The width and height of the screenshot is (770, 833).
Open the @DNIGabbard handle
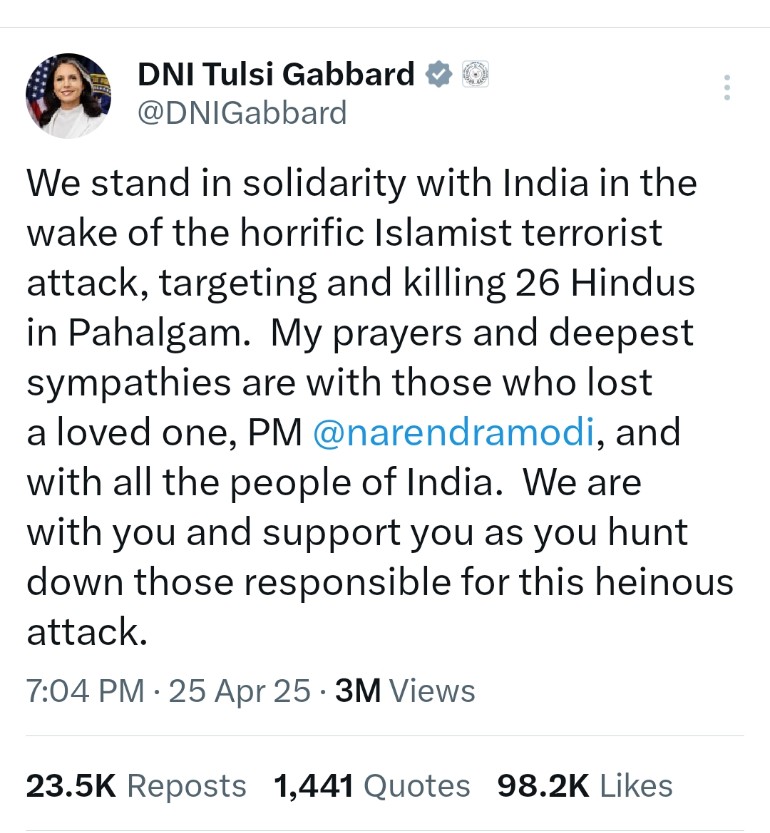241,113
